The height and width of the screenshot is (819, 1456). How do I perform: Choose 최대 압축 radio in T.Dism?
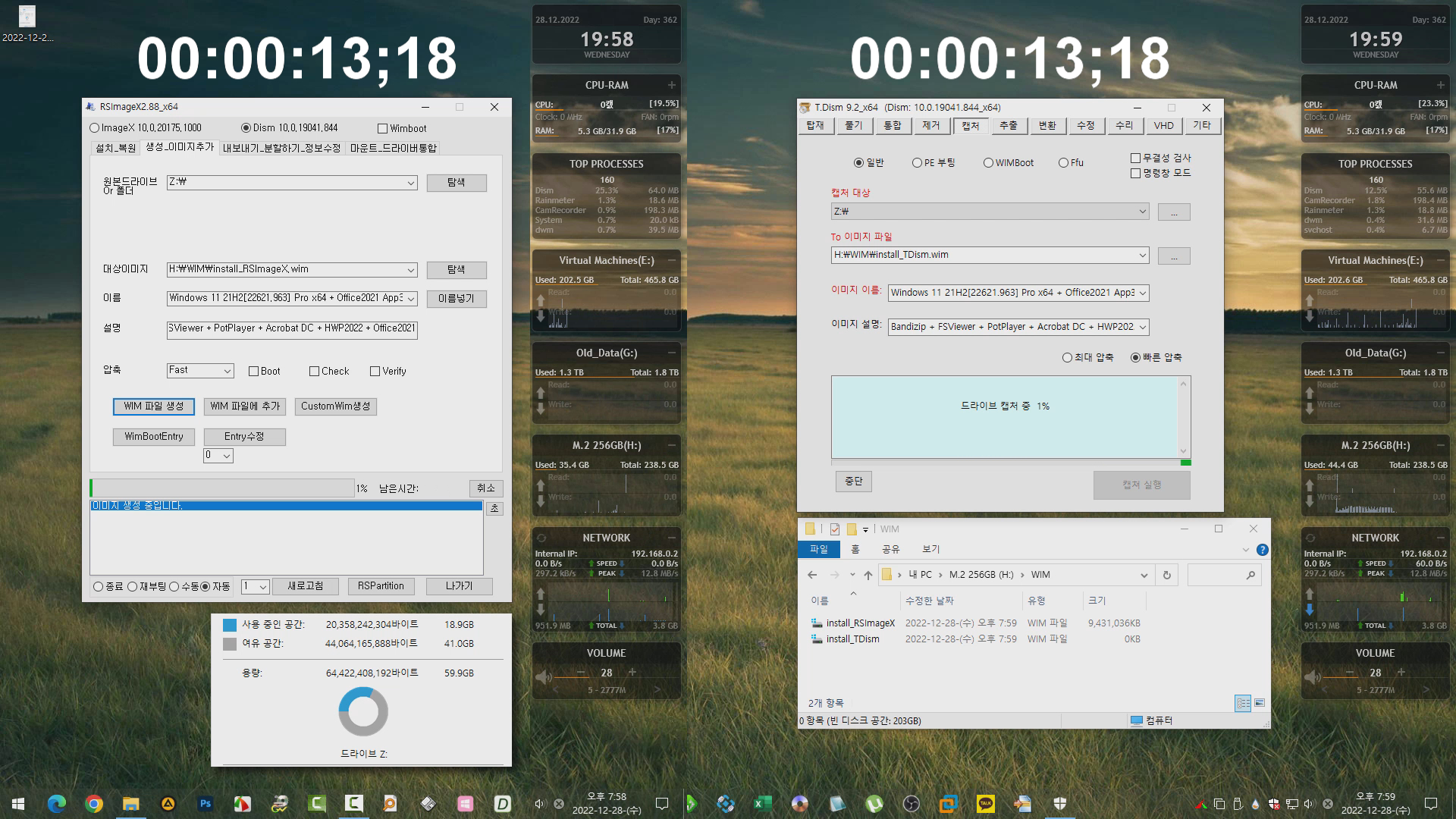pos(1067,358)
